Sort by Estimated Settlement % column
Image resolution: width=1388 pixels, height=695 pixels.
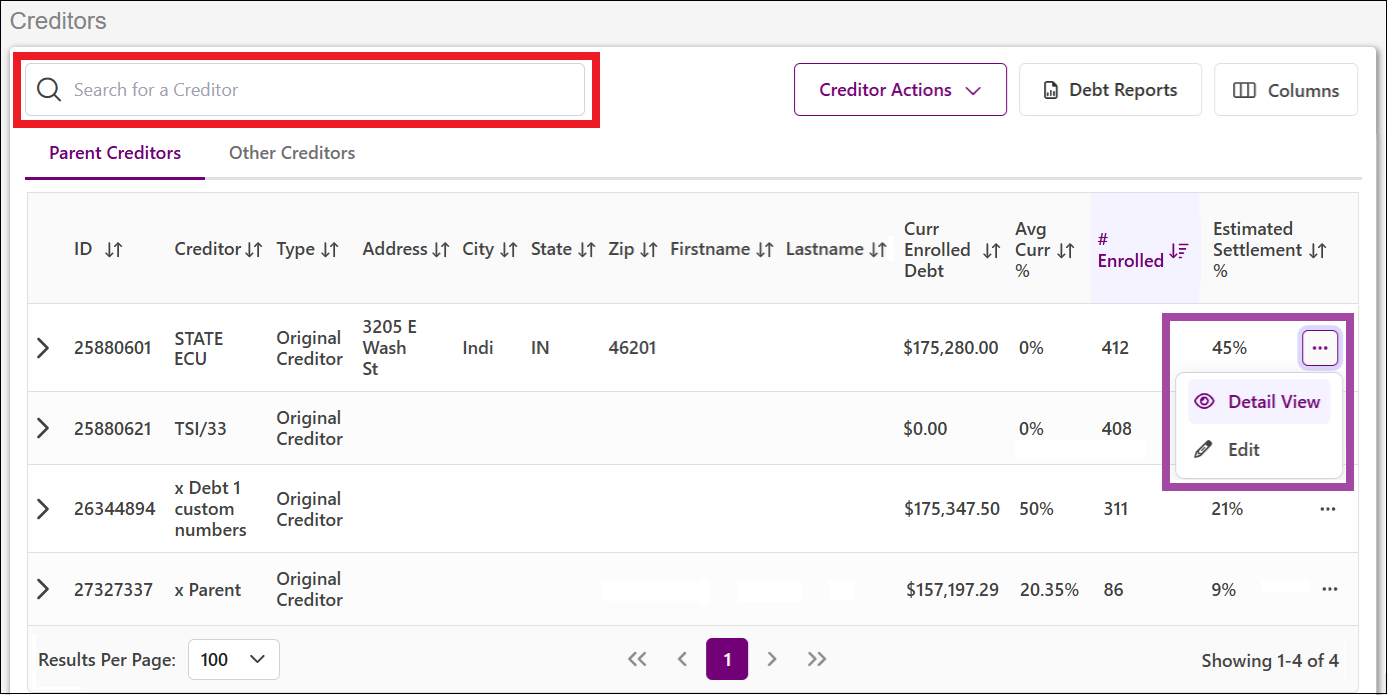tap(1318, 251)
